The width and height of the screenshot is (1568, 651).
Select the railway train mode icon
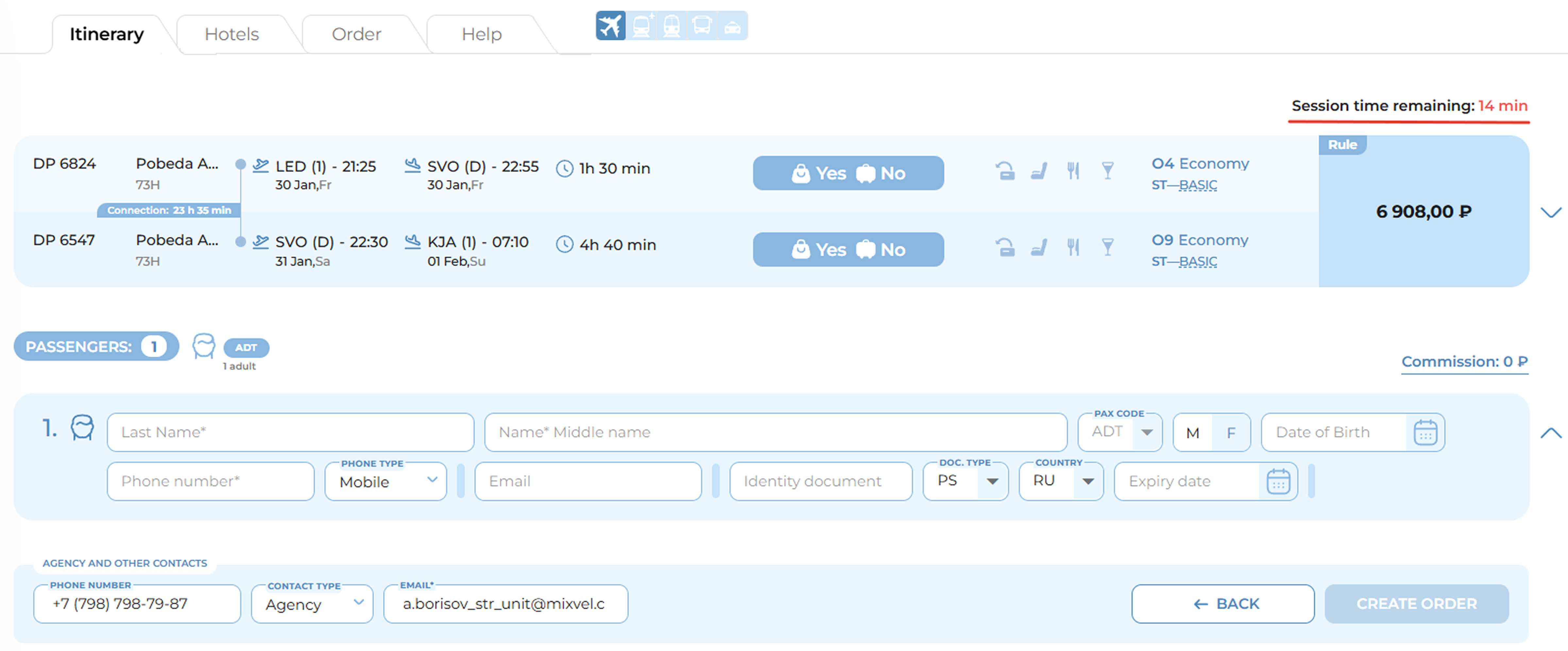pos(671,26)
